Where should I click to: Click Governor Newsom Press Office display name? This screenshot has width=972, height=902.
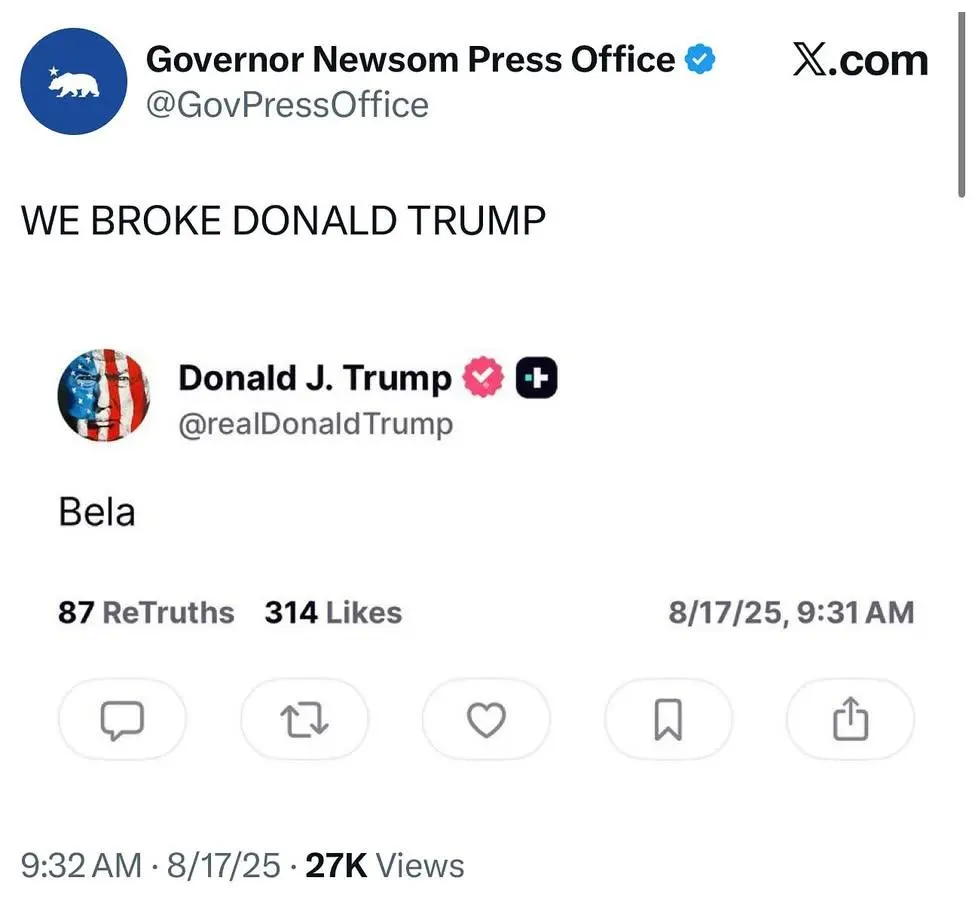tap(410, 60)
